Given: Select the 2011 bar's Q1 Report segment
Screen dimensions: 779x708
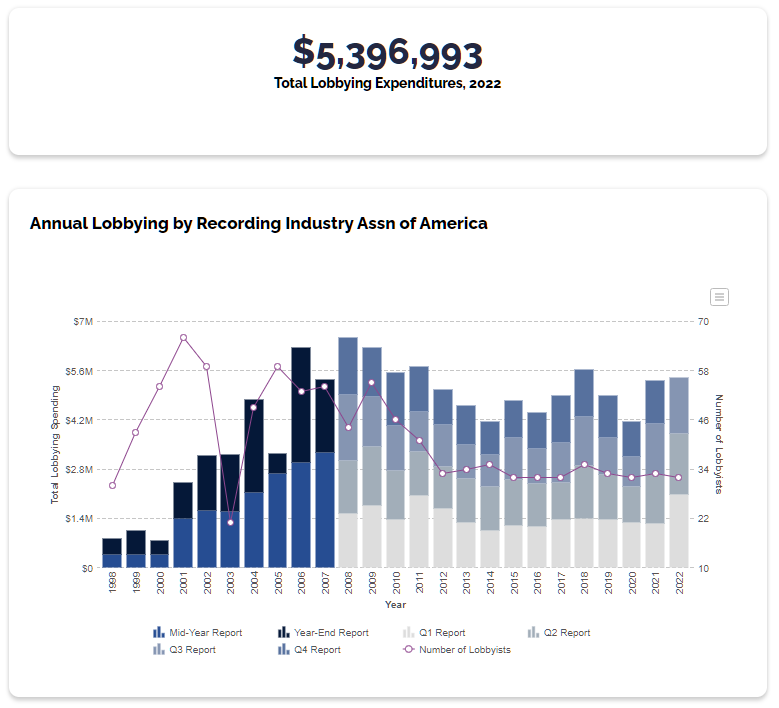Looking at the screenshot, I should pos(419,531).
